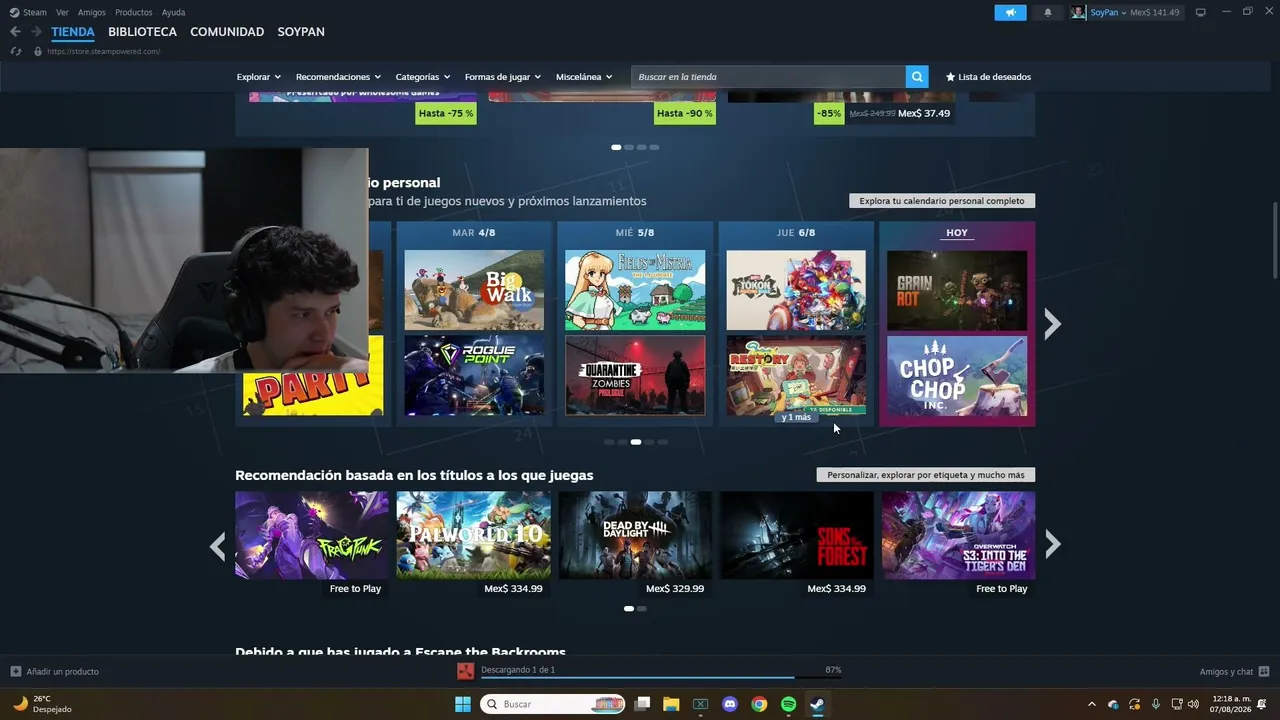Screen dimensions: 1280x720
Task: Open the Windows notification bell
Action: click(x=1262, y=704)
